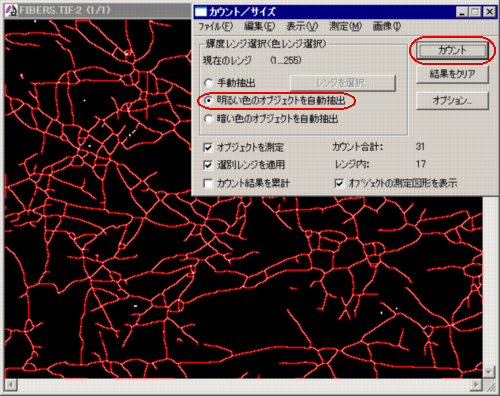
Task: Click the カウント合計 value 31
Action: (x=420, y=147)
